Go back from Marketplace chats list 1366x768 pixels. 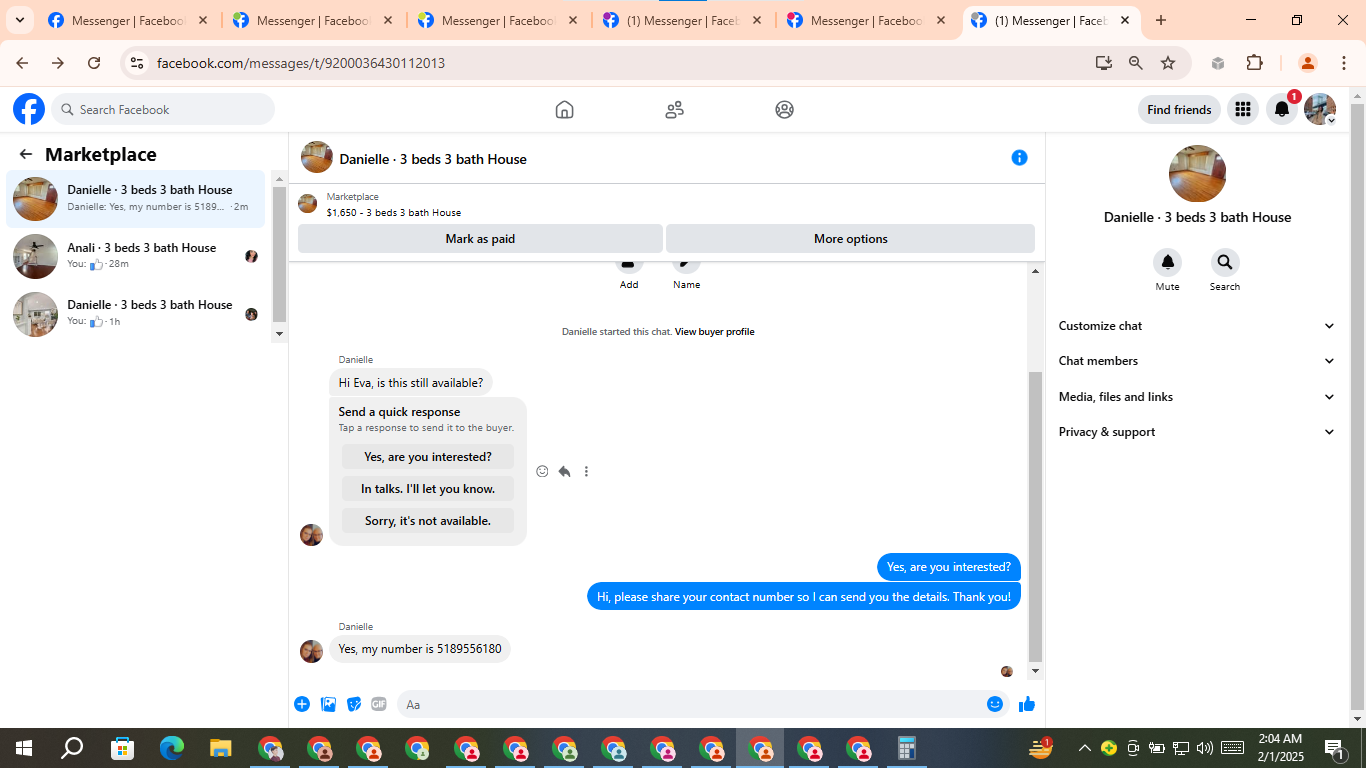[x=26, y=154]
